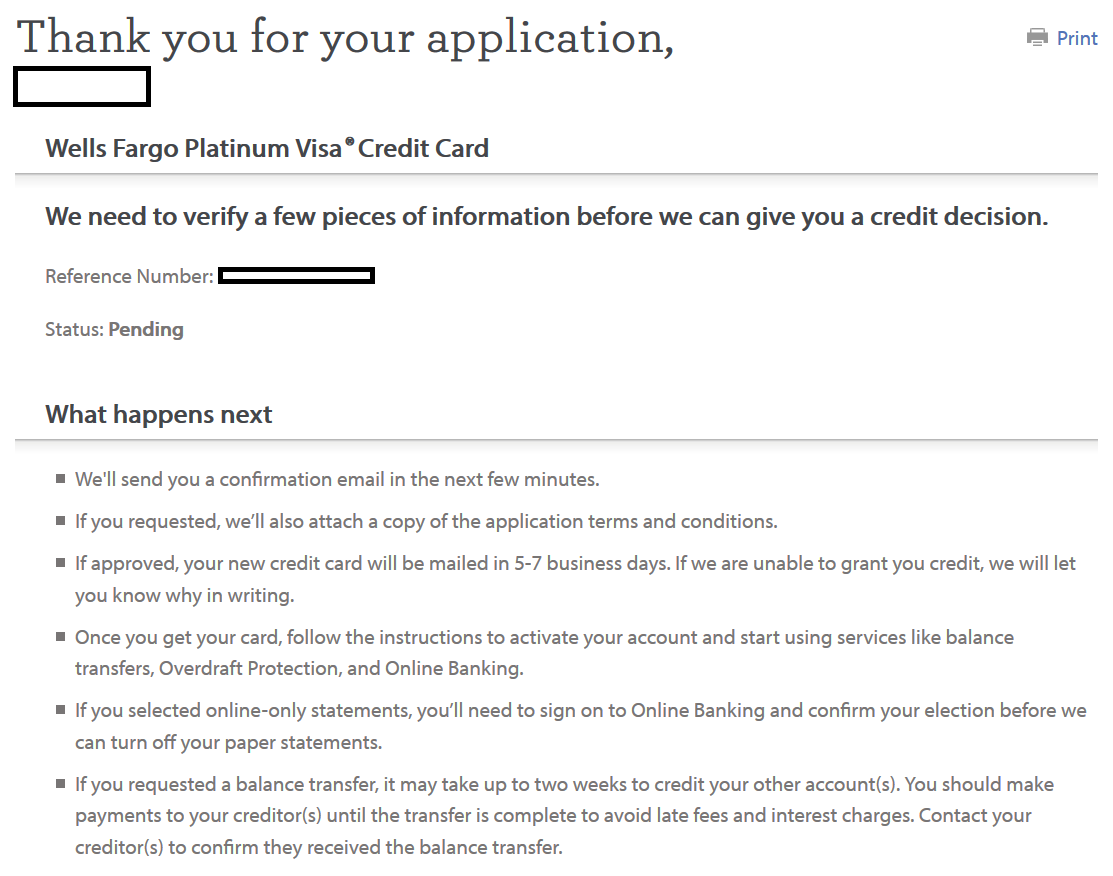Click the printer icon
1113x876 pixels.
pyautogui.click(x=1037, y=38)
